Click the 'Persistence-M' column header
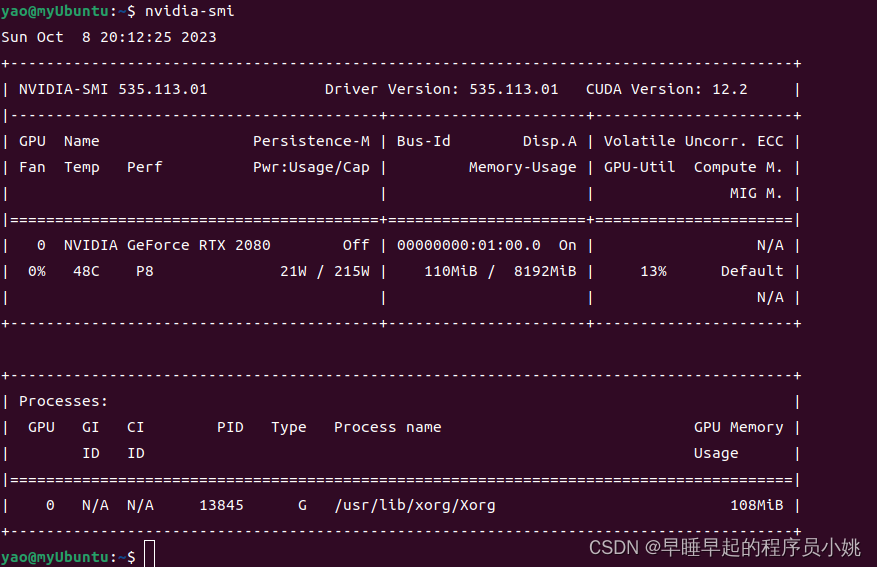Image resolution: width=877 pixels, height=567 pixels. (311, 141)
